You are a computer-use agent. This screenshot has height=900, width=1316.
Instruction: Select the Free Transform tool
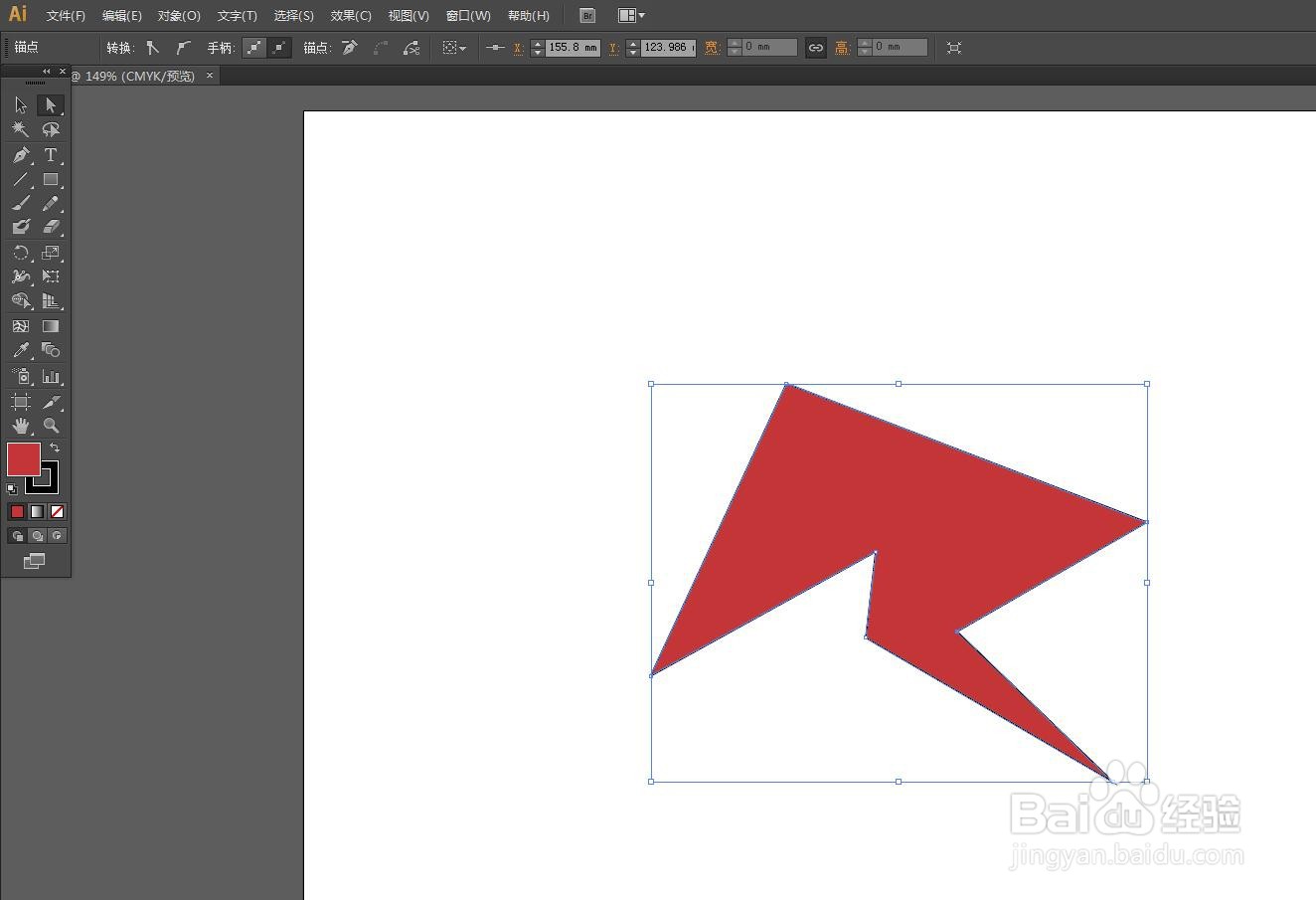tap(51, 276)
